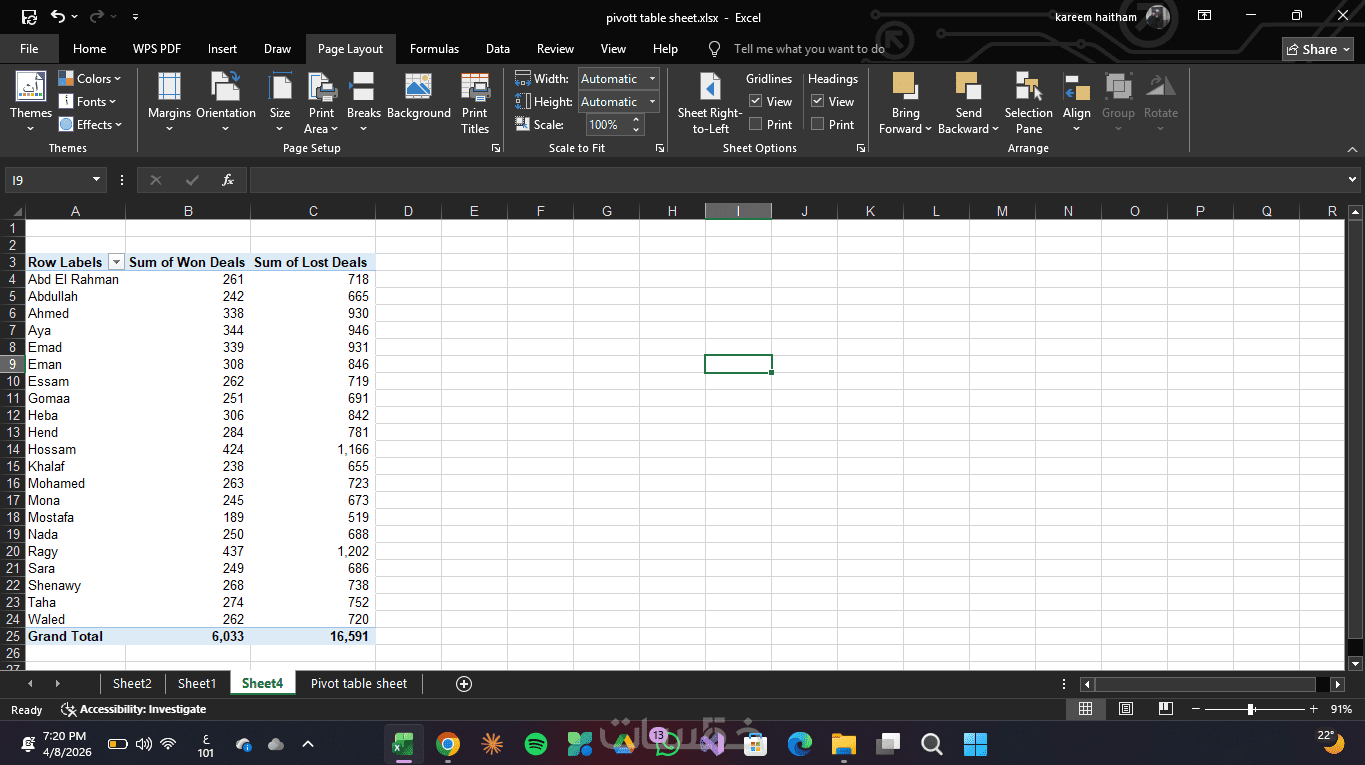Switch to the Insert tab
The image size is (1365, 765).
(x=222, y=48)
